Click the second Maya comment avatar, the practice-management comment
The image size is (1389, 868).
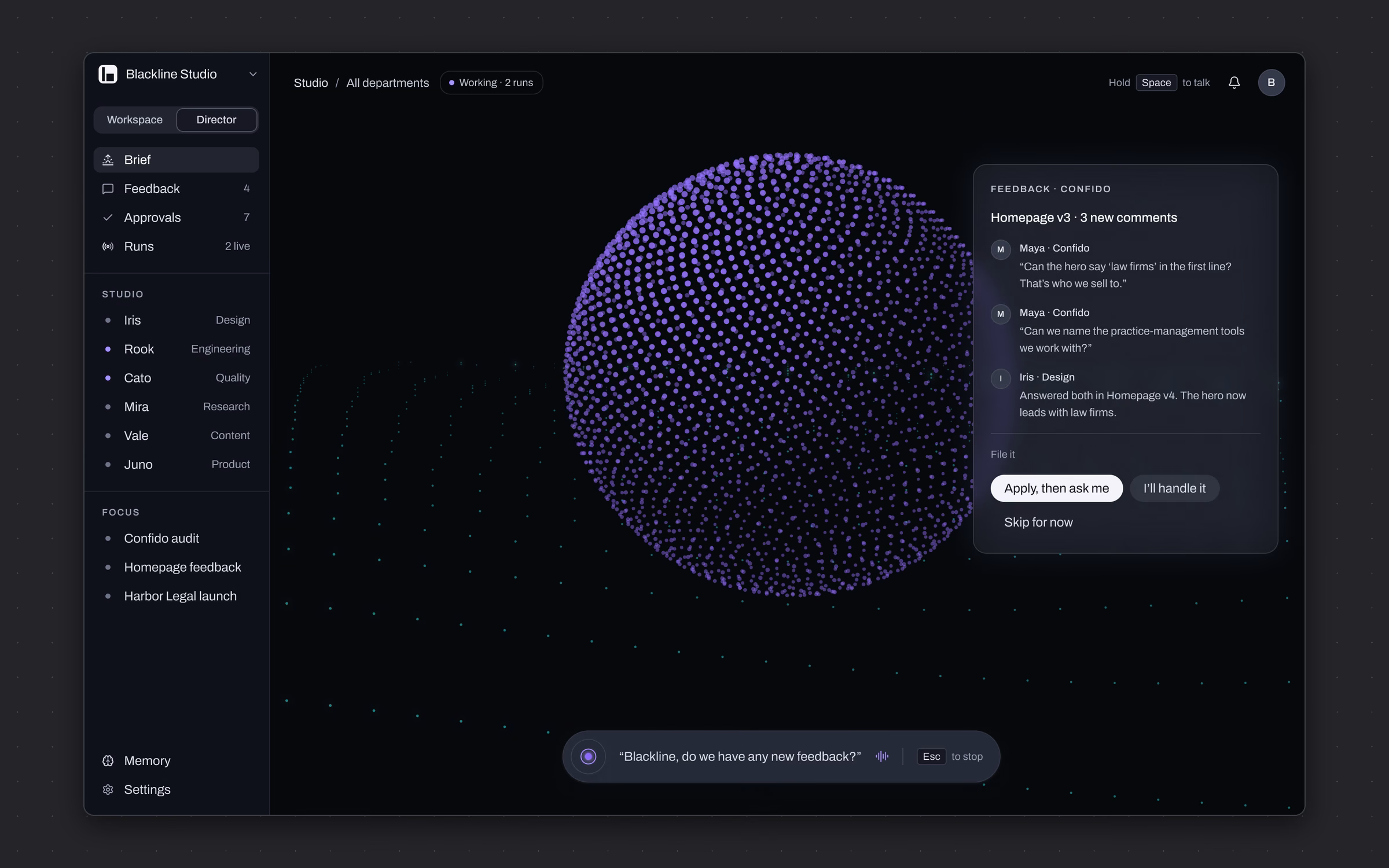1001,314
